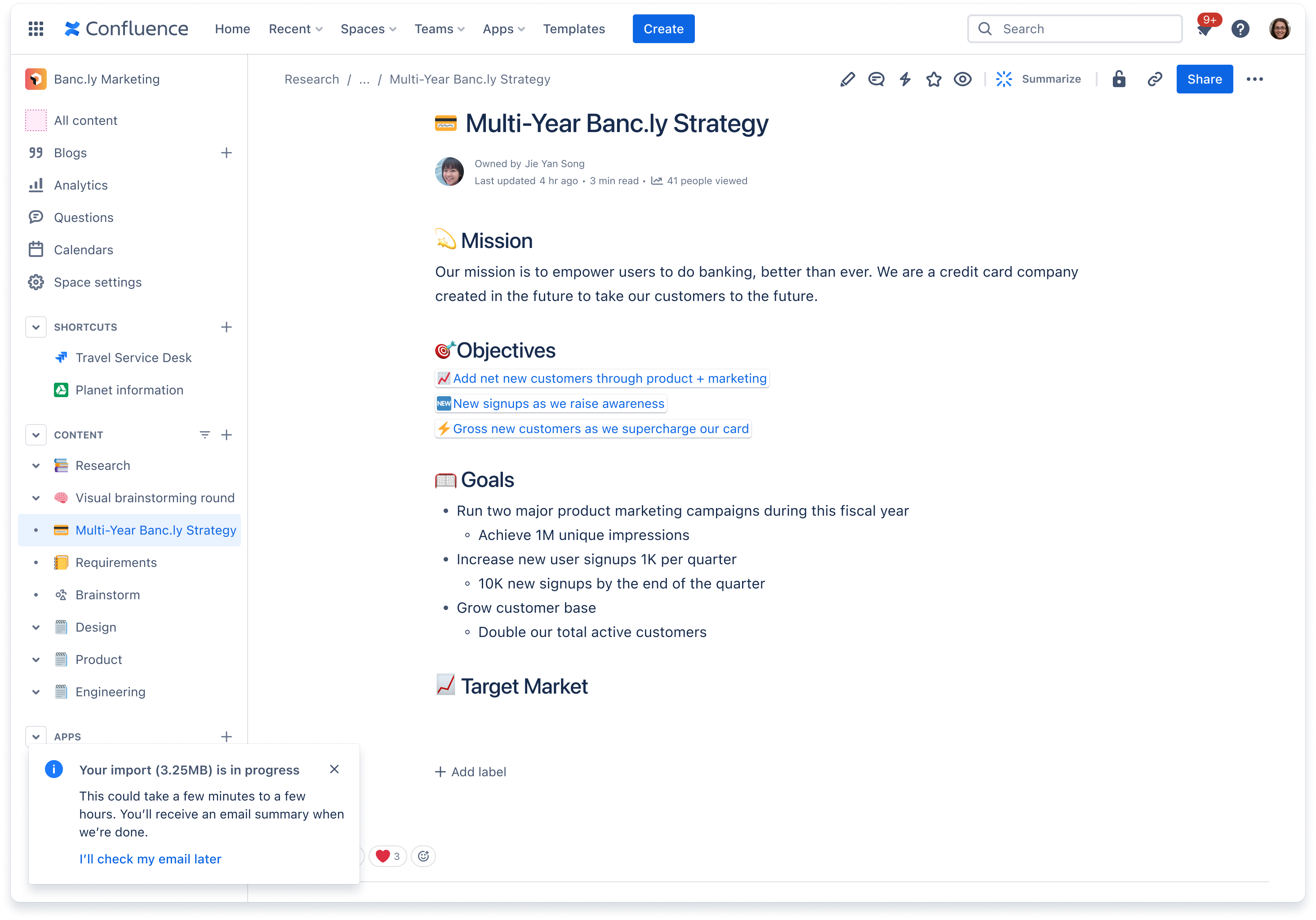Add a new shortcut

pyautogui.click(x=227, y=327)
